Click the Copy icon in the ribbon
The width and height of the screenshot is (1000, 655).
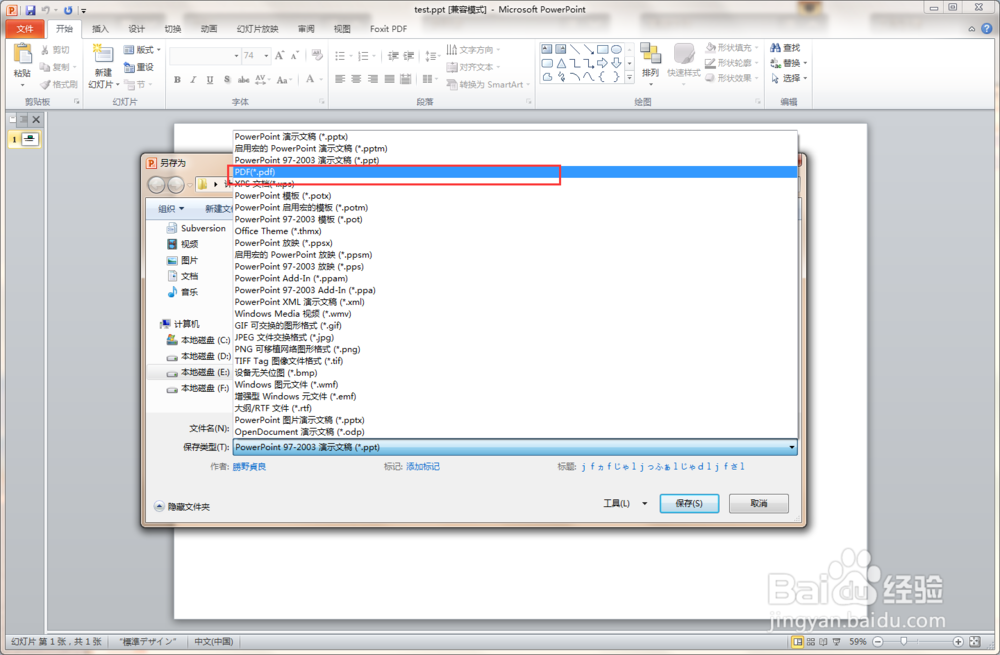coord(45,67)
